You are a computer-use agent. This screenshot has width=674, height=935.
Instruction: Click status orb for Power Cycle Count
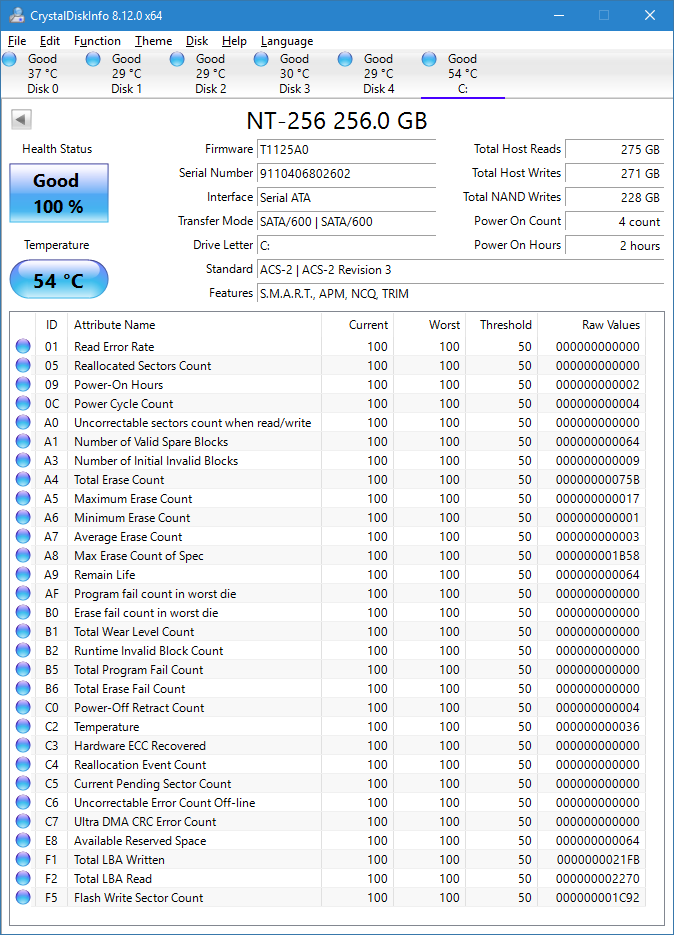pyautogui.click(x=23, y=404)
